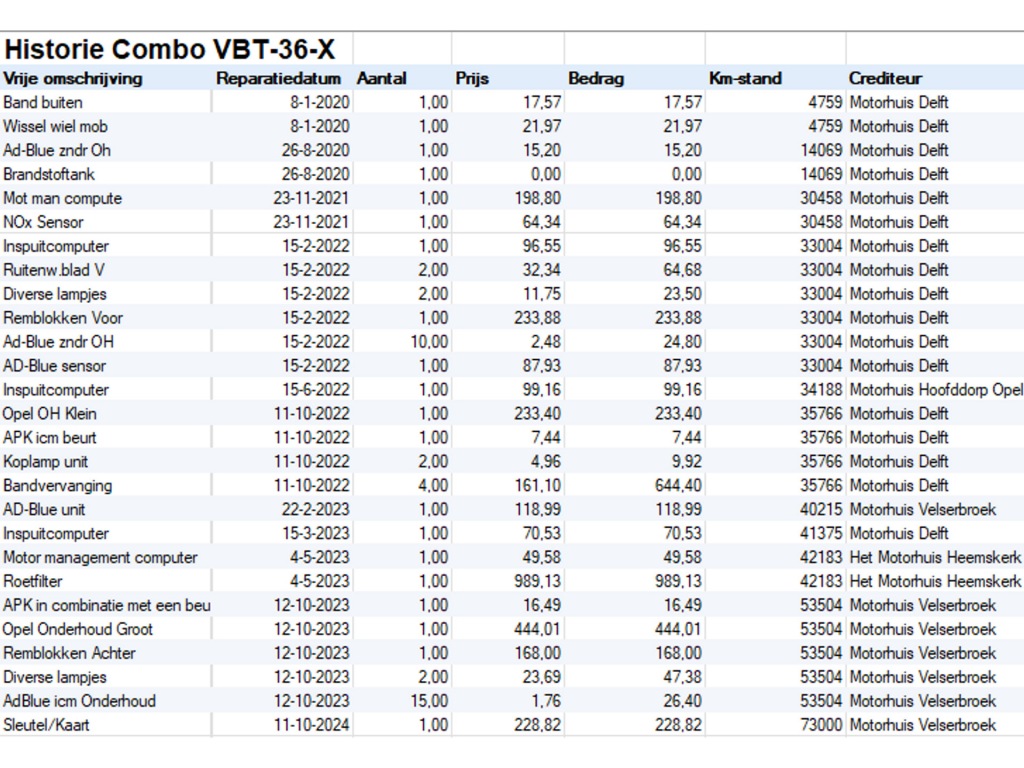Select the 'Aantal' column header
This screenshot has width=1024, height=768.
[x=382, y=78]
